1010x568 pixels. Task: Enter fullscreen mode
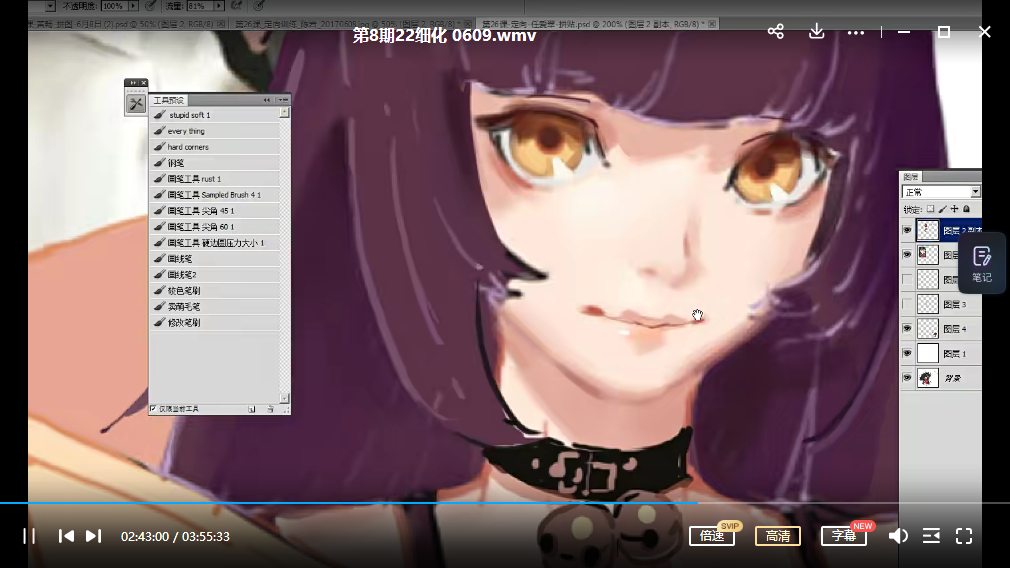click(x=964, y=536)
